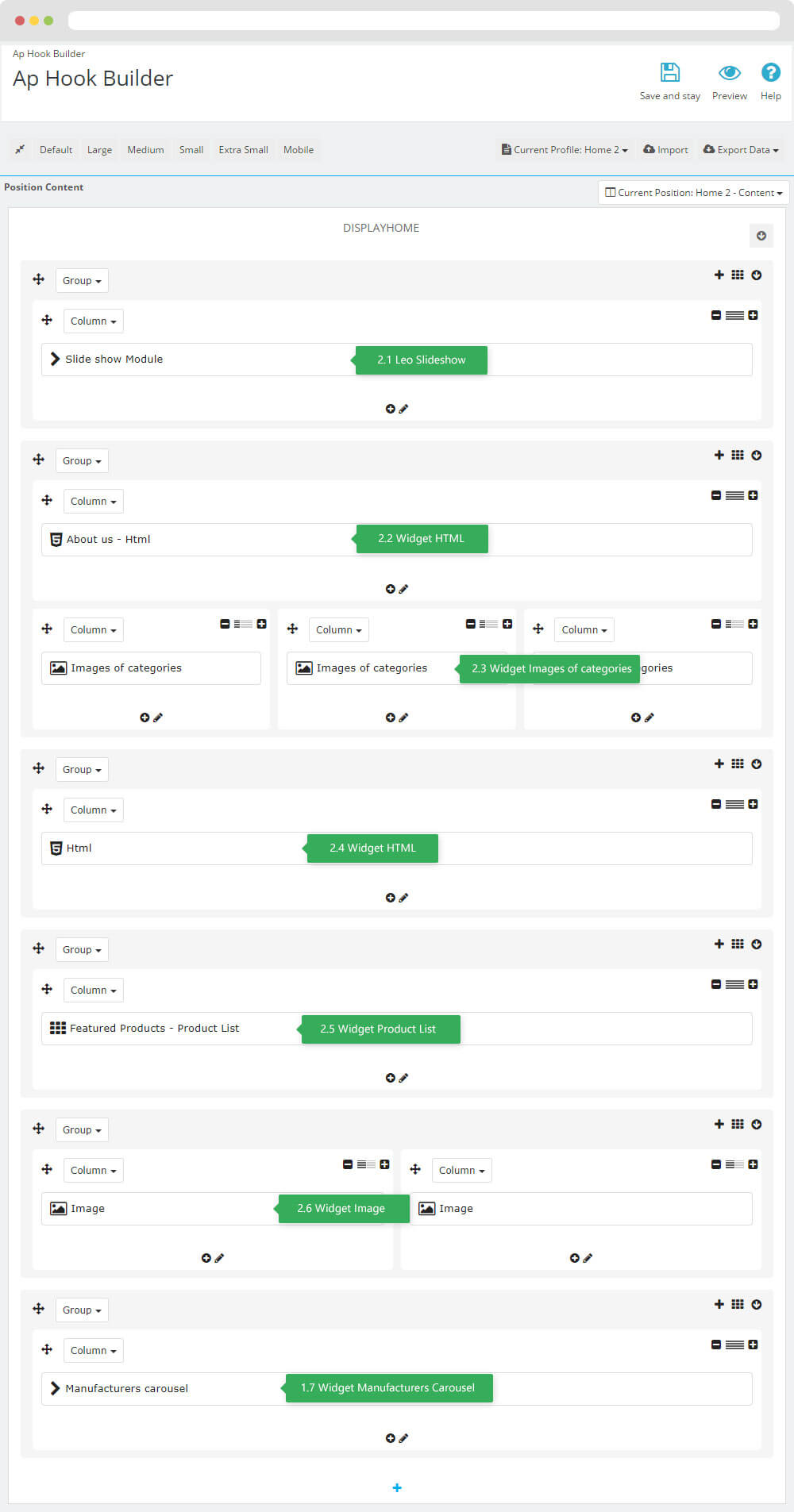Image resolution: width=794 pixels, height=1512 pixels.
Task: Open Preview with the eye icon
Action: 730,73
